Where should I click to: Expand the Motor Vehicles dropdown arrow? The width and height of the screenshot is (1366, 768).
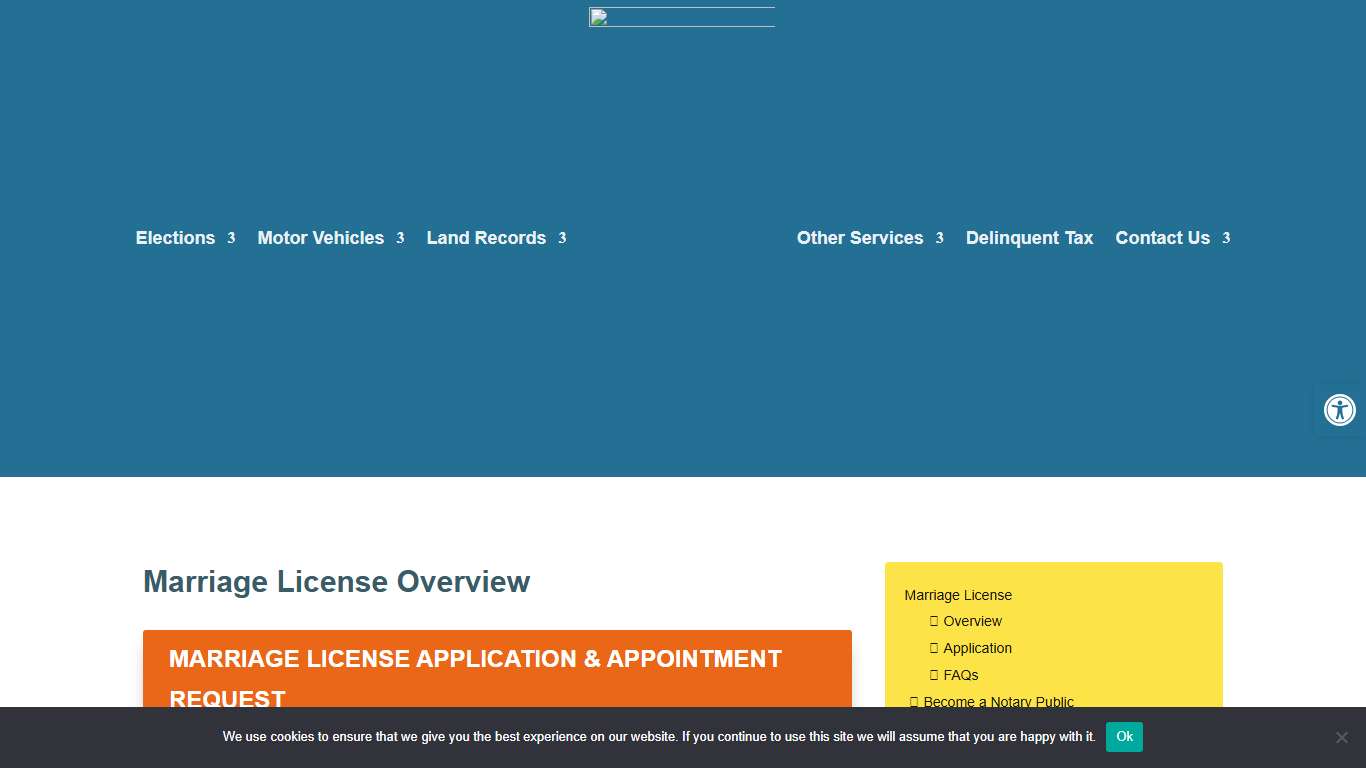pos(400,238)
